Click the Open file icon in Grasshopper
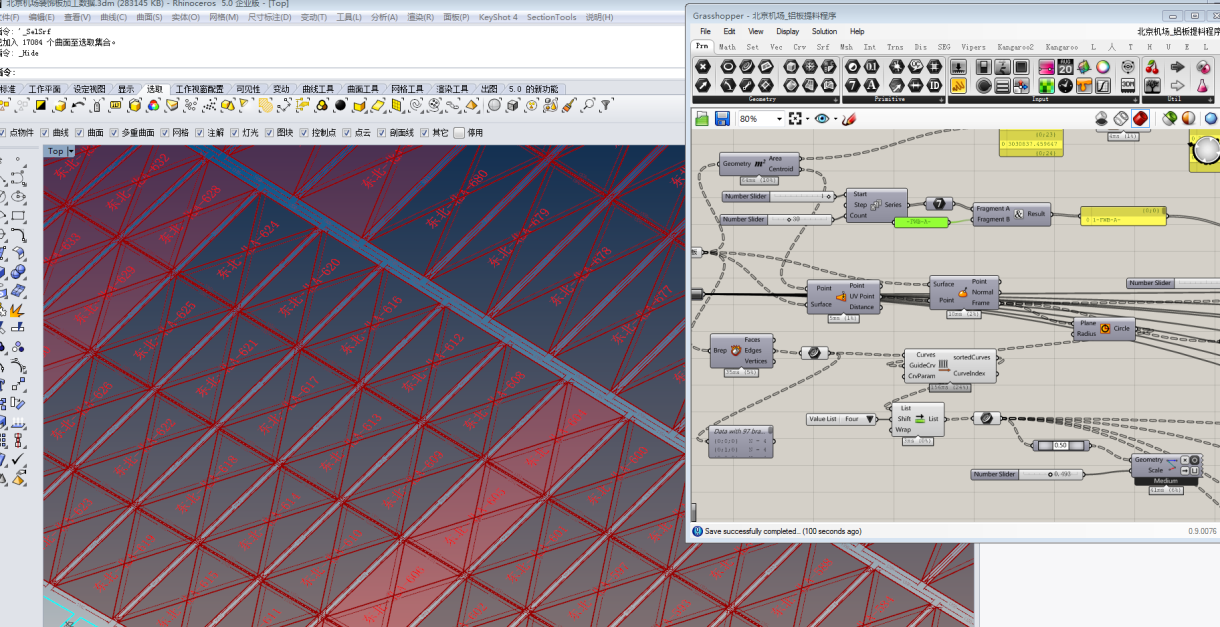The image size is (1220, 627). [702, 119]
